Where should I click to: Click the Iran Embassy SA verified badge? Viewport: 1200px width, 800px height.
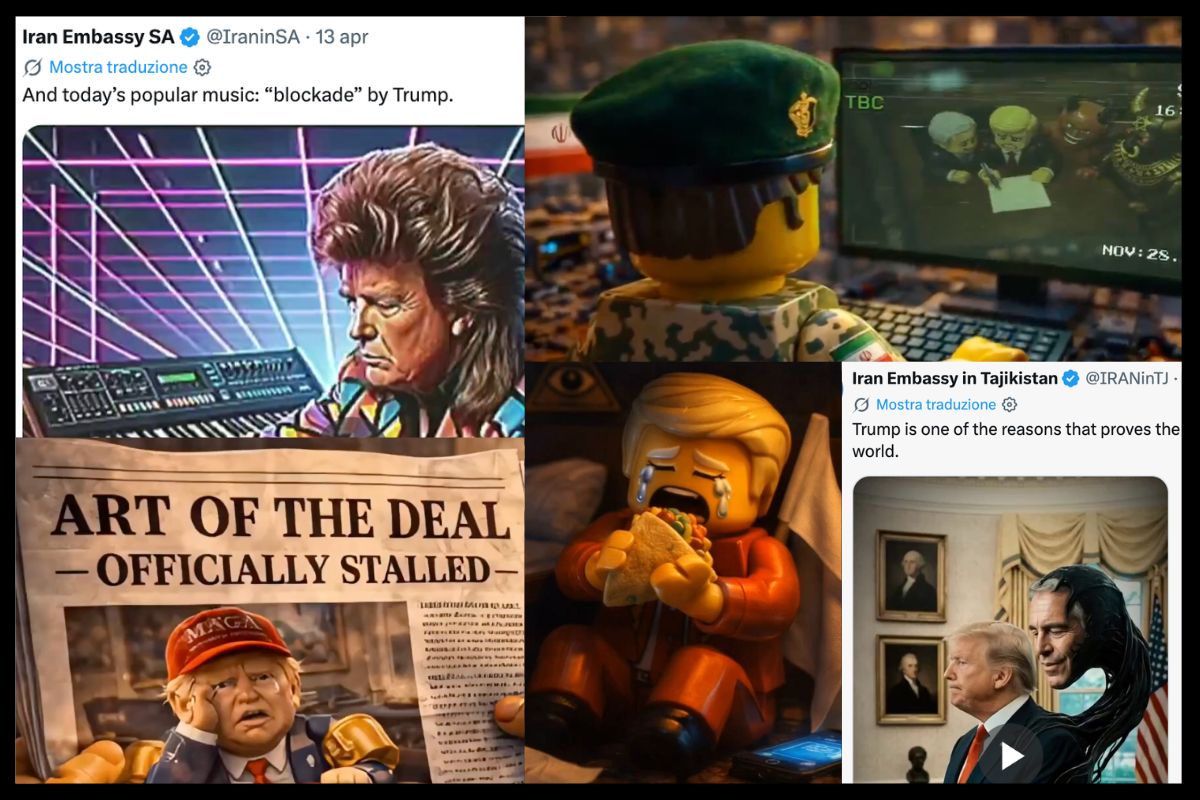pyautogui.click(x=189, y=38)
